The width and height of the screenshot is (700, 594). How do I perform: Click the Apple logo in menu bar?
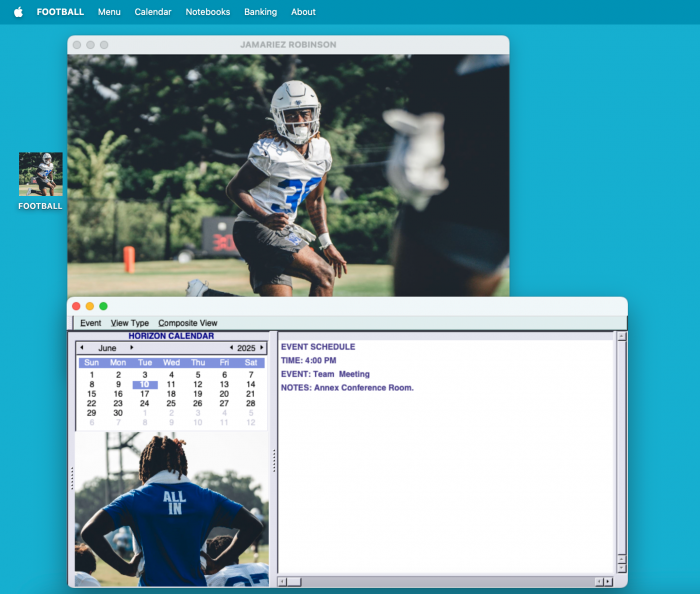pyautogui.click(x=18, y=12)
